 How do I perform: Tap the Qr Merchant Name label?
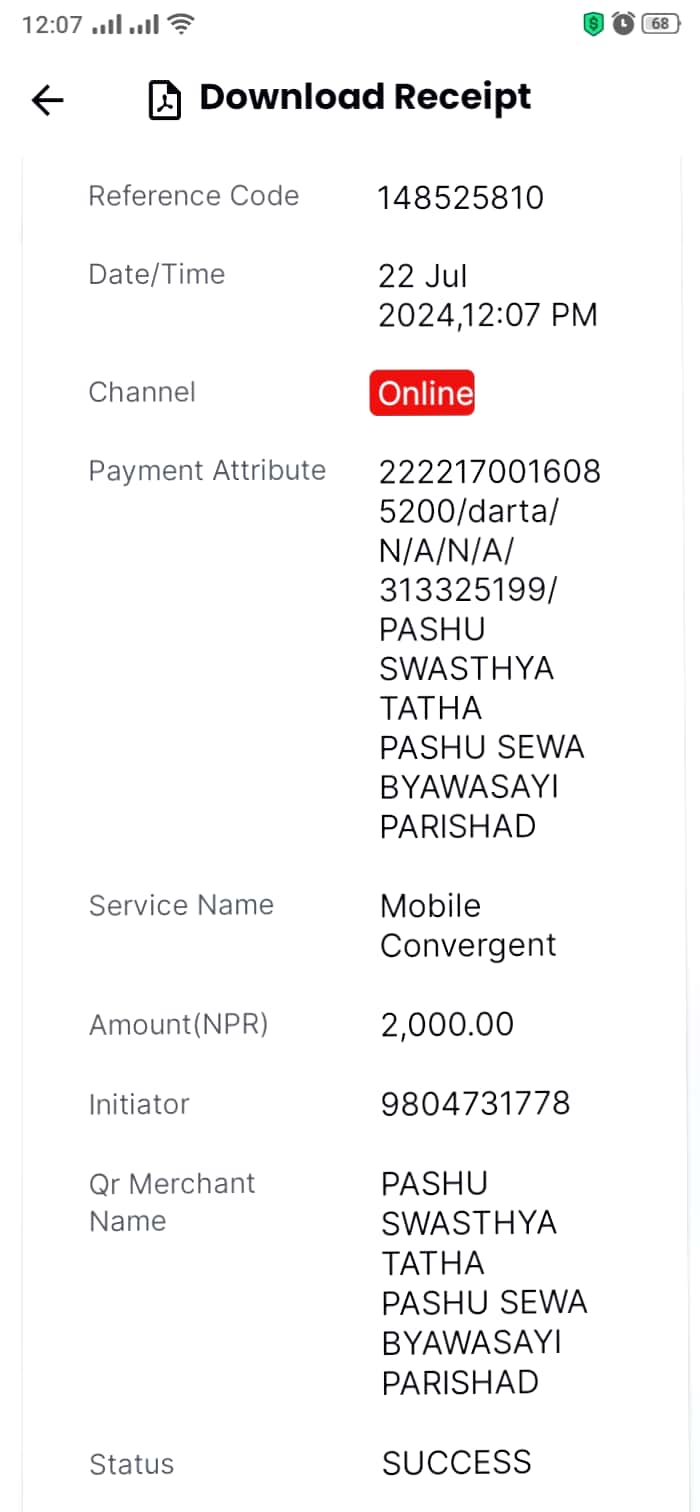click(172, 1202)
